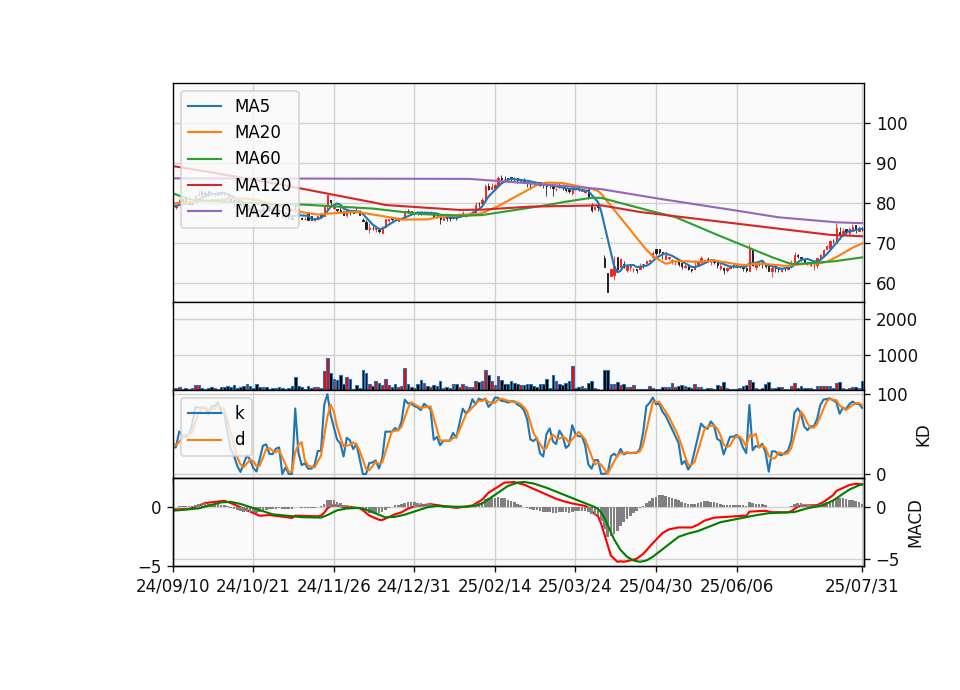Screen dimensions: 960x690
Task: Click the lowest candlestick wick in early April
Action: pos(608,283)
